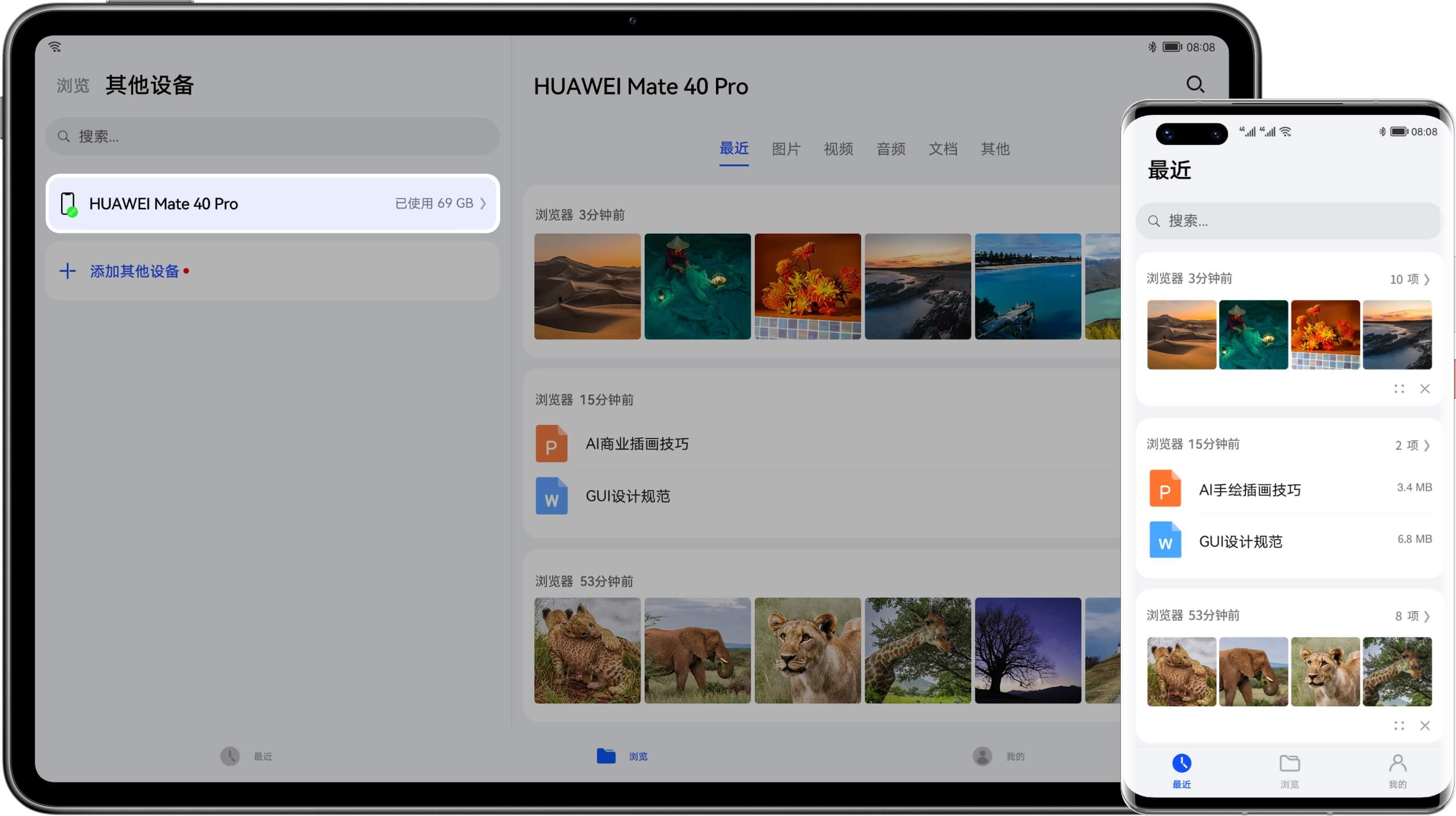This screenshot has width=1456, height=816.
Task: Click the 添加其他设备 link
Action: click(135, 271)
